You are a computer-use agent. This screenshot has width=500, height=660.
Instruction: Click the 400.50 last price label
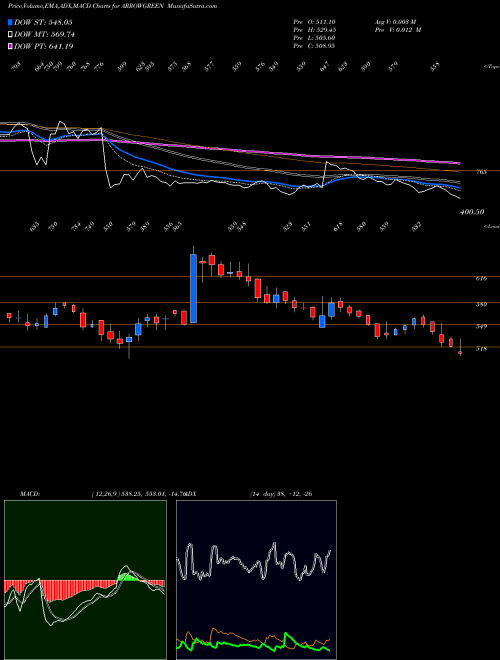point(472,212)
